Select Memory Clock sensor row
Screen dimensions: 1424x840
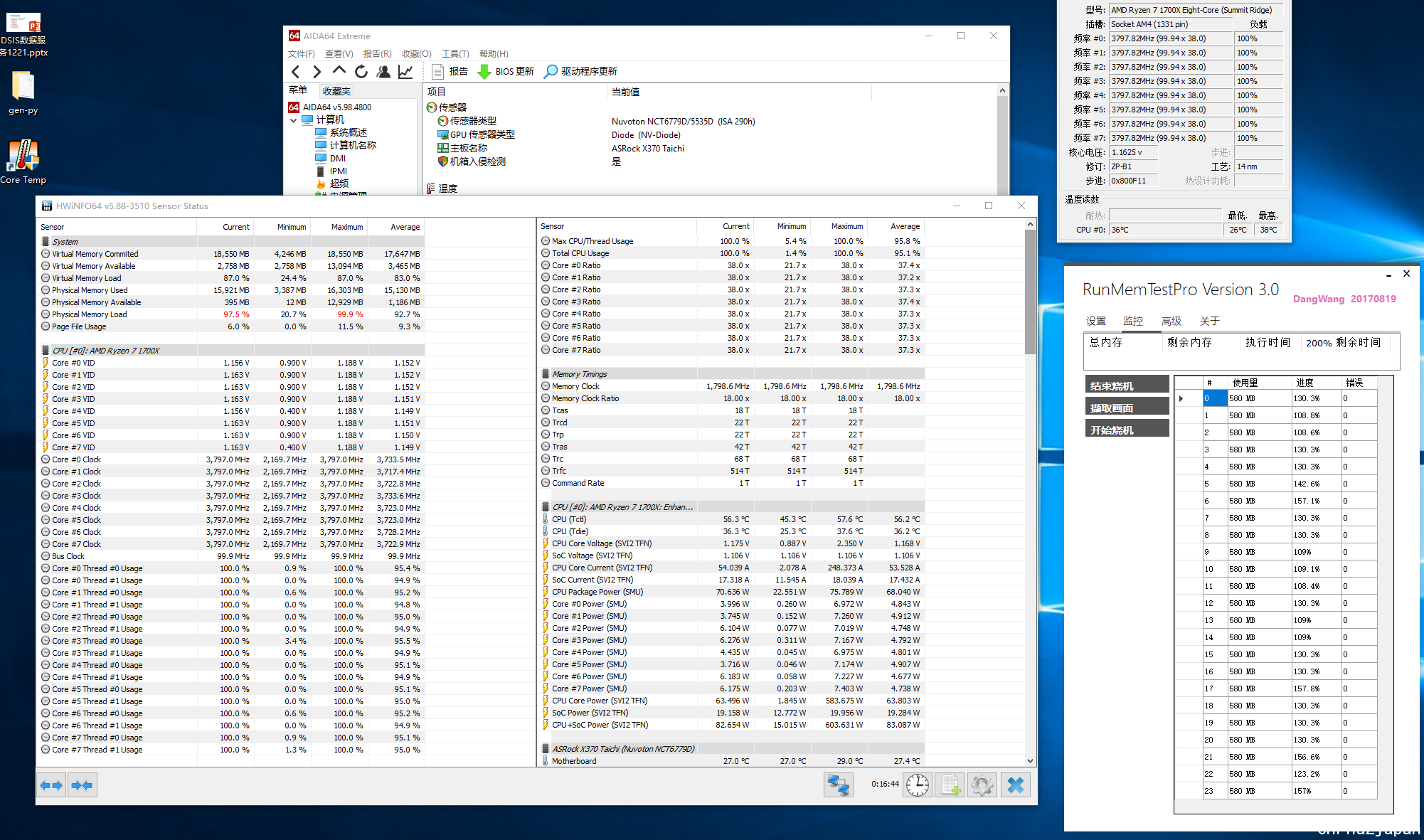[x=731, y=386]
